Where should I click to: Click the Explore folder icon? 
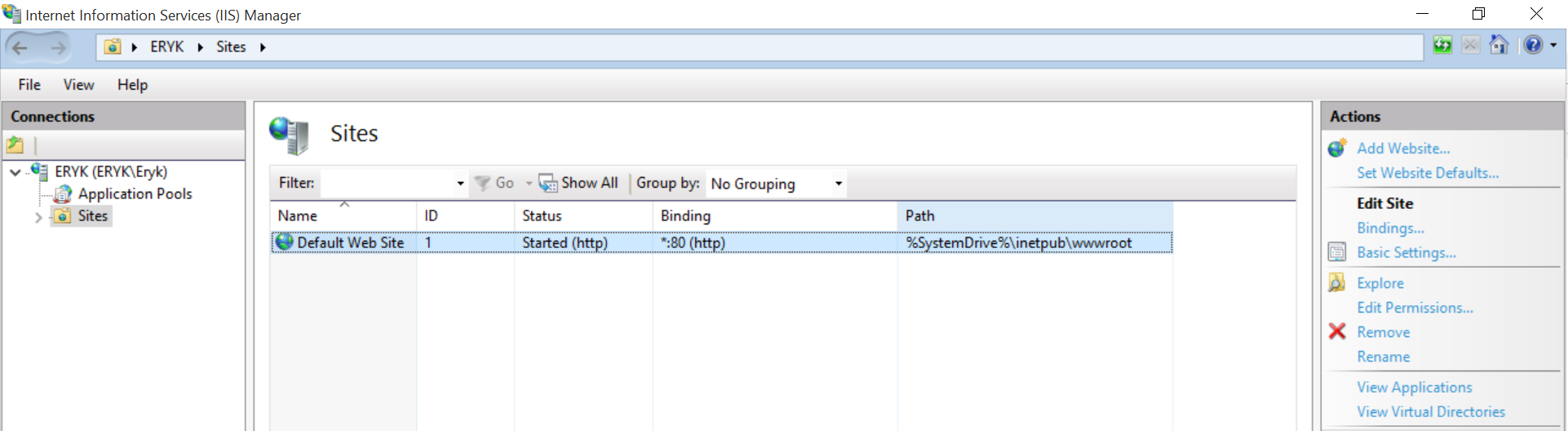[1337, 282]
